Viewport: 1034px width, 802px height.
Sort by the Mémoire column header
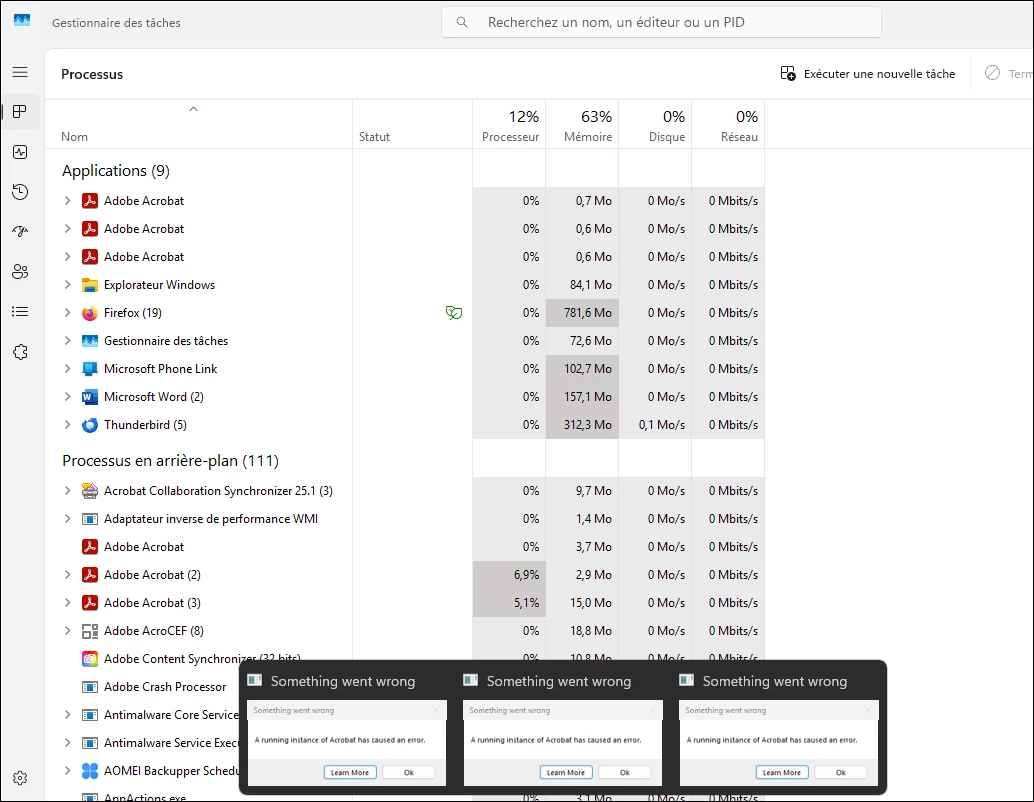[582, 125]
